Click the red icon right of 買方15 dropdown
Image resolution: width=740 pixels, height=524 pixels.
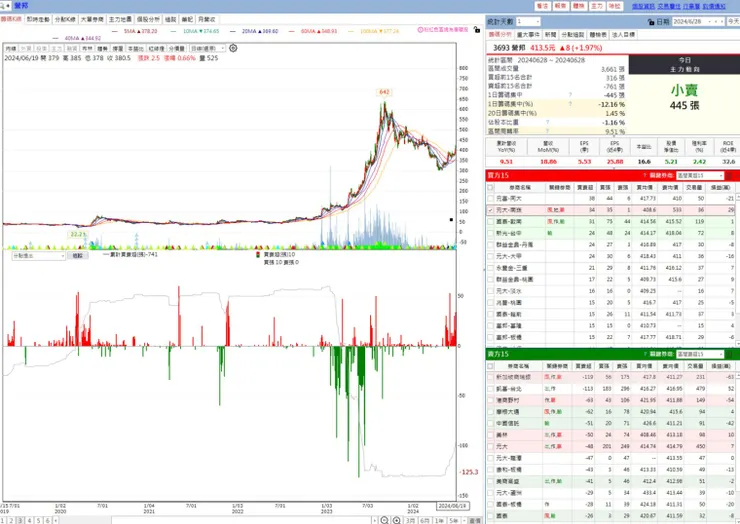pos(729,176)
